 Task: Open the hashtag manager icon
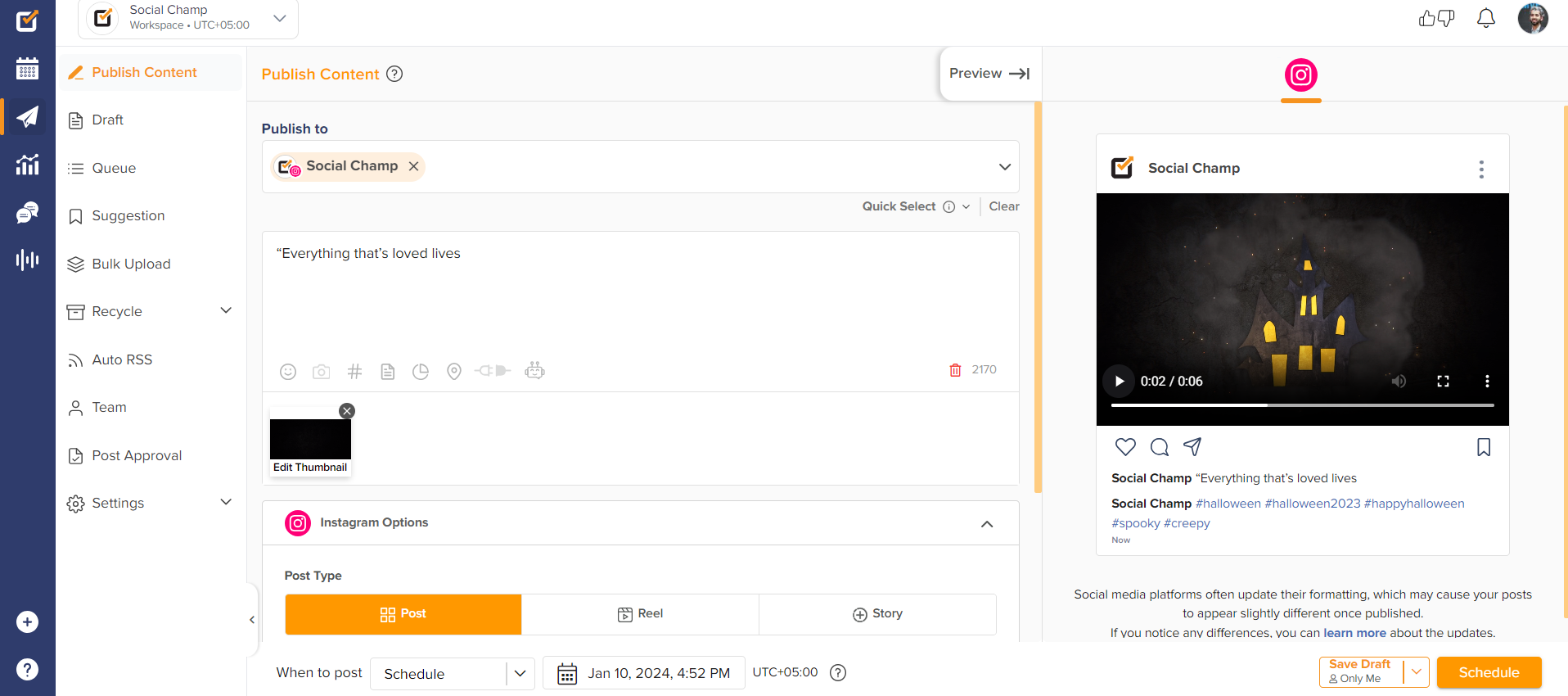354,372
